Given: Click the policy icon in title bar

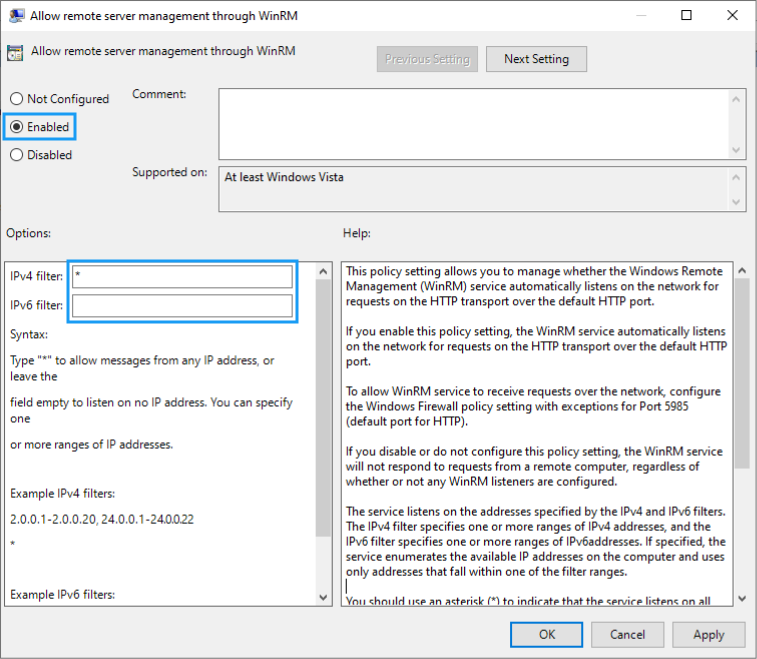Looking at the screenshot, I should tap(15, 16).
